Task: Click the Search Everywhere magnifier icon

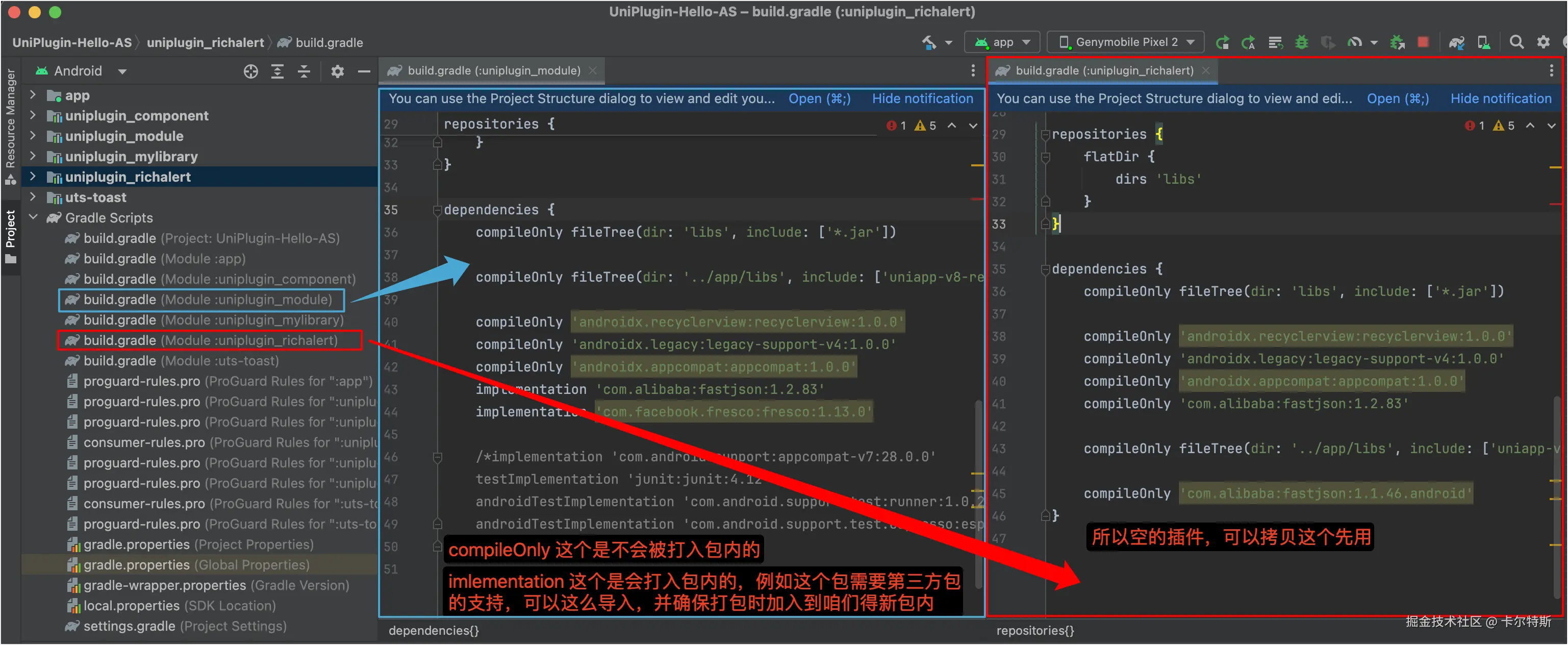Action: point(1517,42)
